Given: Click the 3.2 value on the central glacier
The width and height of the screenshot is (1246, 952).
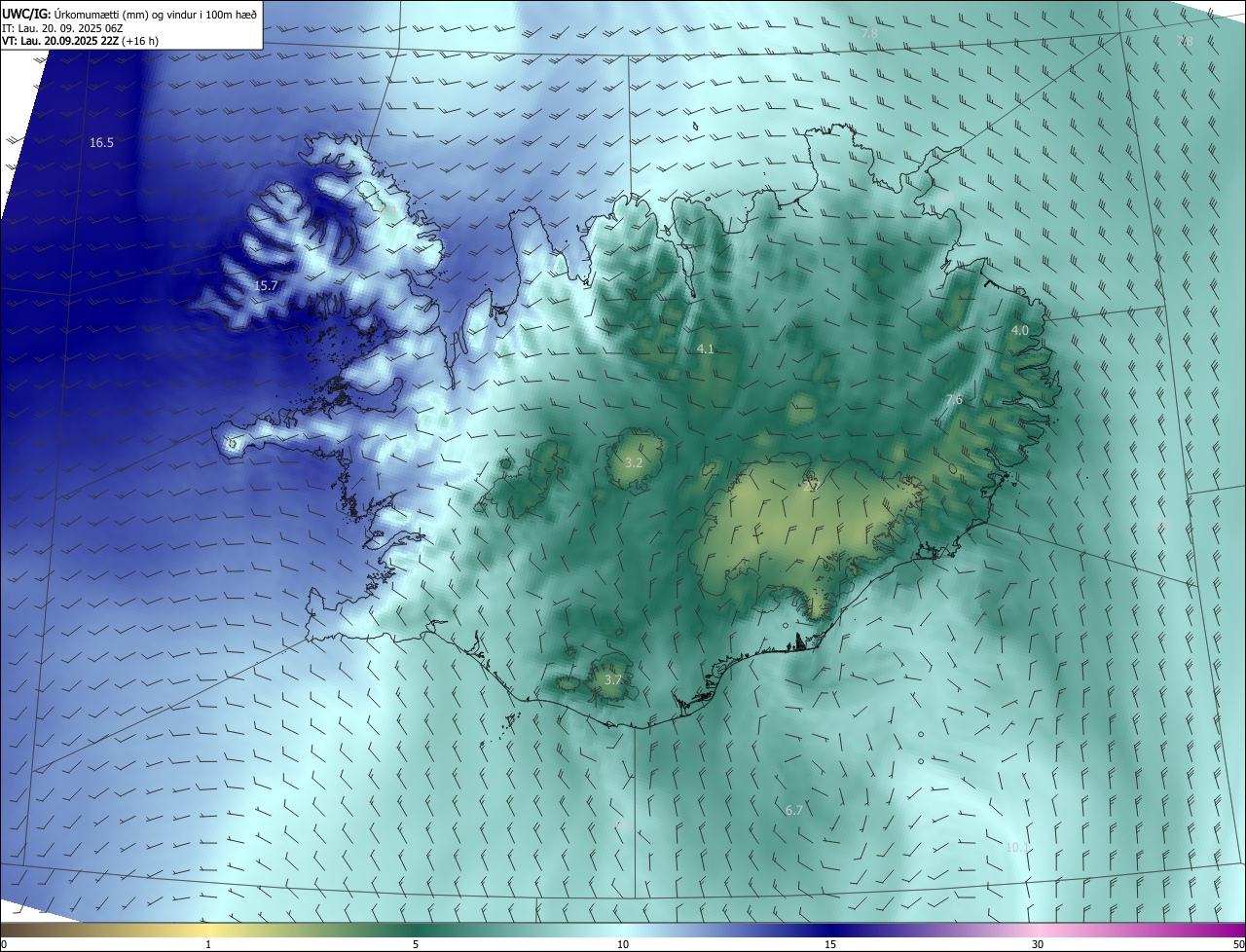Looking at the screenshot, I should coord(634,462).
